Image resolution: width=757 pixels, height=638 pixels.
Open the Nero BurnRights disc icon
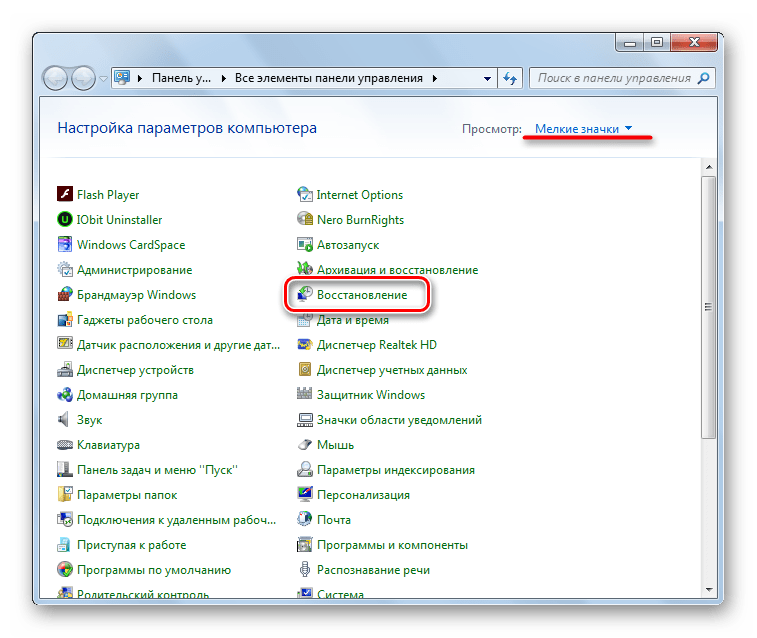tap(305, 219)
